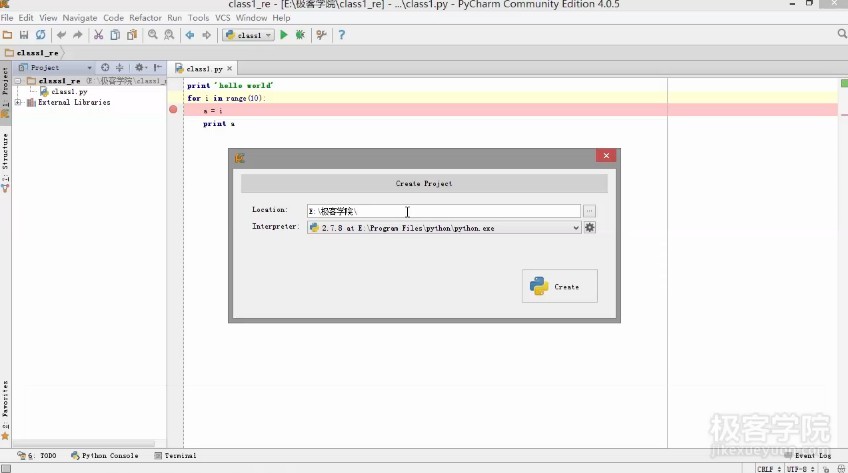Open the TODO tool window
This screenshot has height=473, width=848.
point(37,456)
